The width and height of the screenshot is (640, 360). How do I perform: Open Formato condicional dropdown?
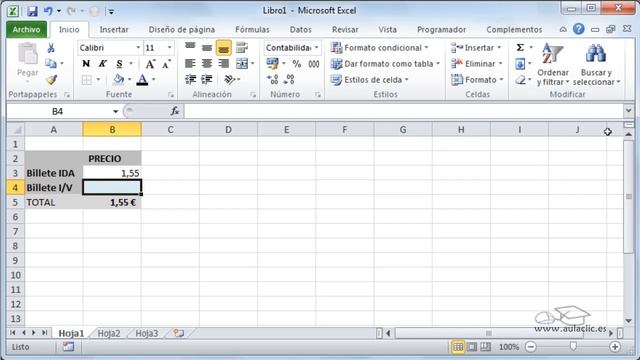(379, 48)
